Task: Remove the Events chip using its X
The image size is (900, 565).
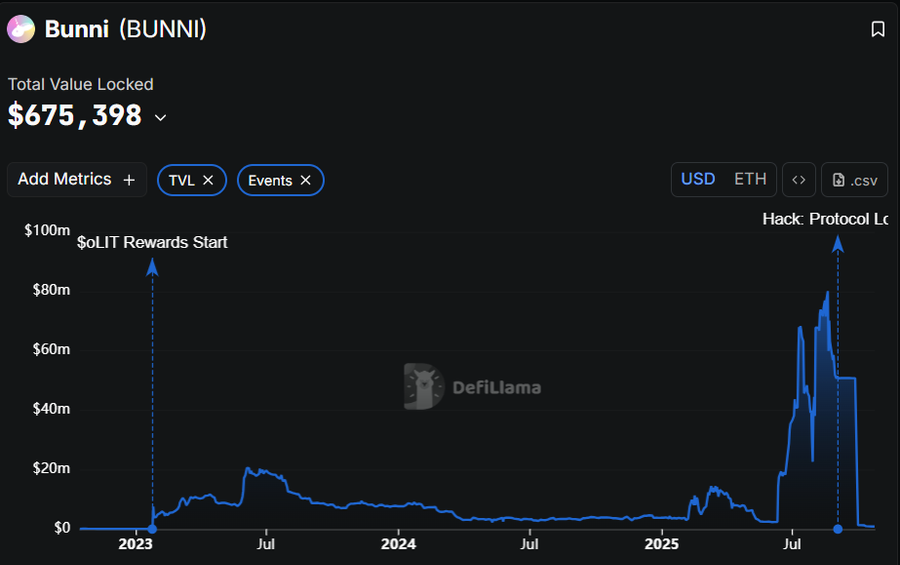Action: tap(306, 180)
